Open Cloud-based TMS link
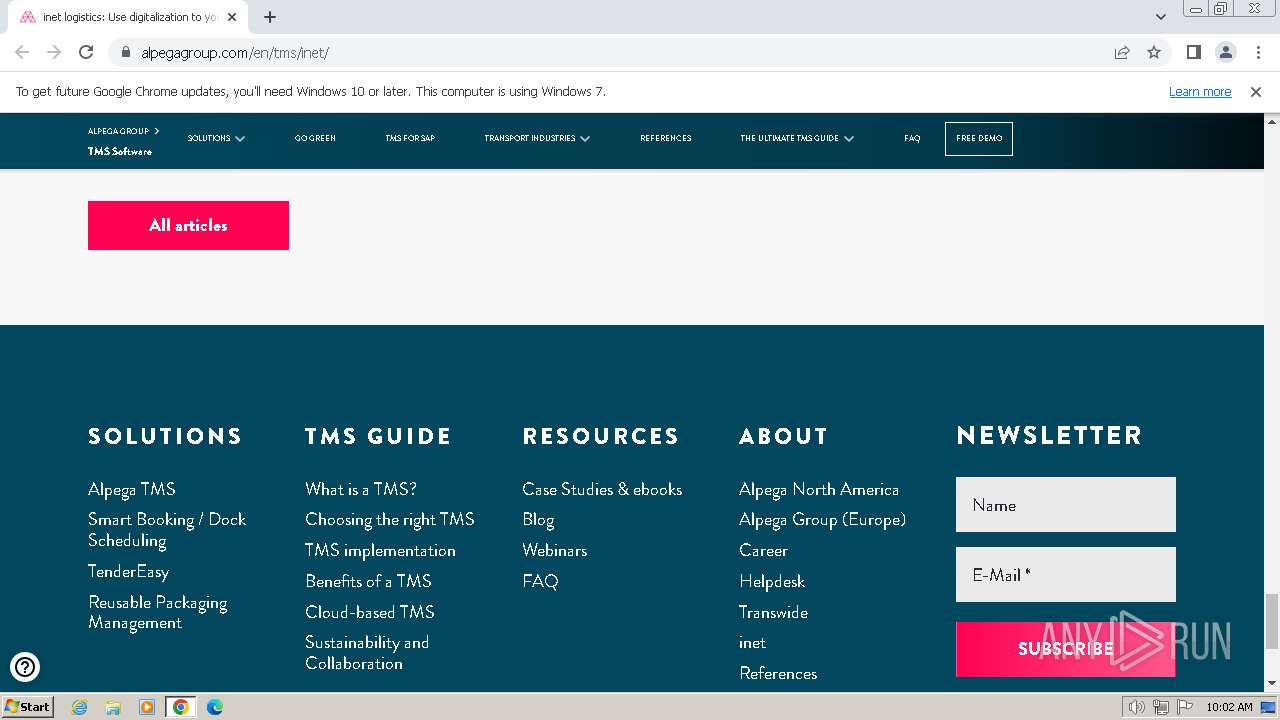 pyautogui.click(x=370, y=612)
